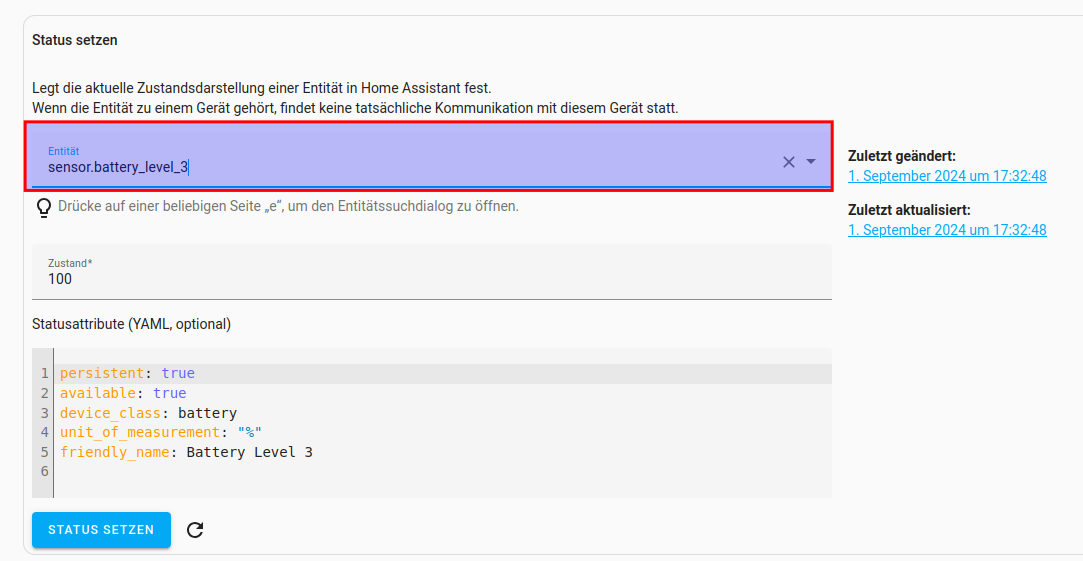Screen dimensions: 1083x561
Task: Click line number 6 in the editor gutter
Action: [45, 471]
